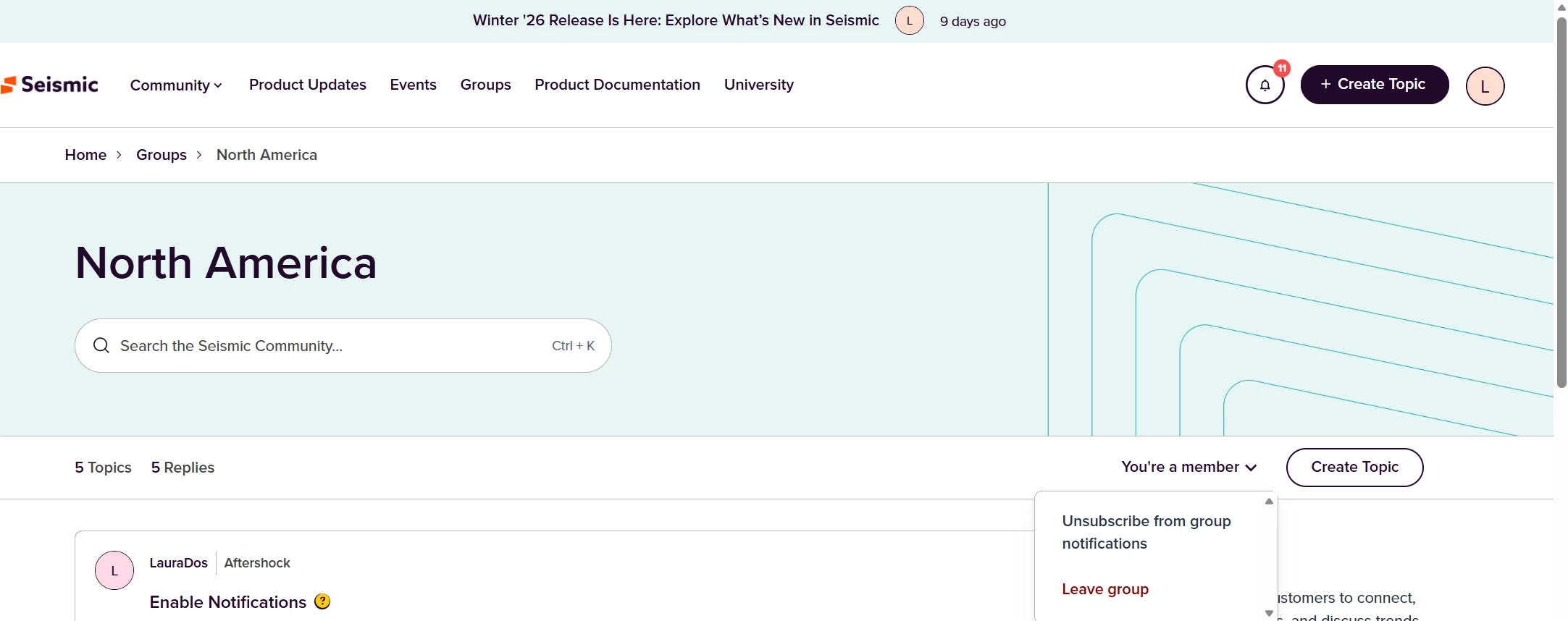Click the search magnifier icon
Screen dimensions: 1568x621
pyautogui.click(x=101, y=345)
